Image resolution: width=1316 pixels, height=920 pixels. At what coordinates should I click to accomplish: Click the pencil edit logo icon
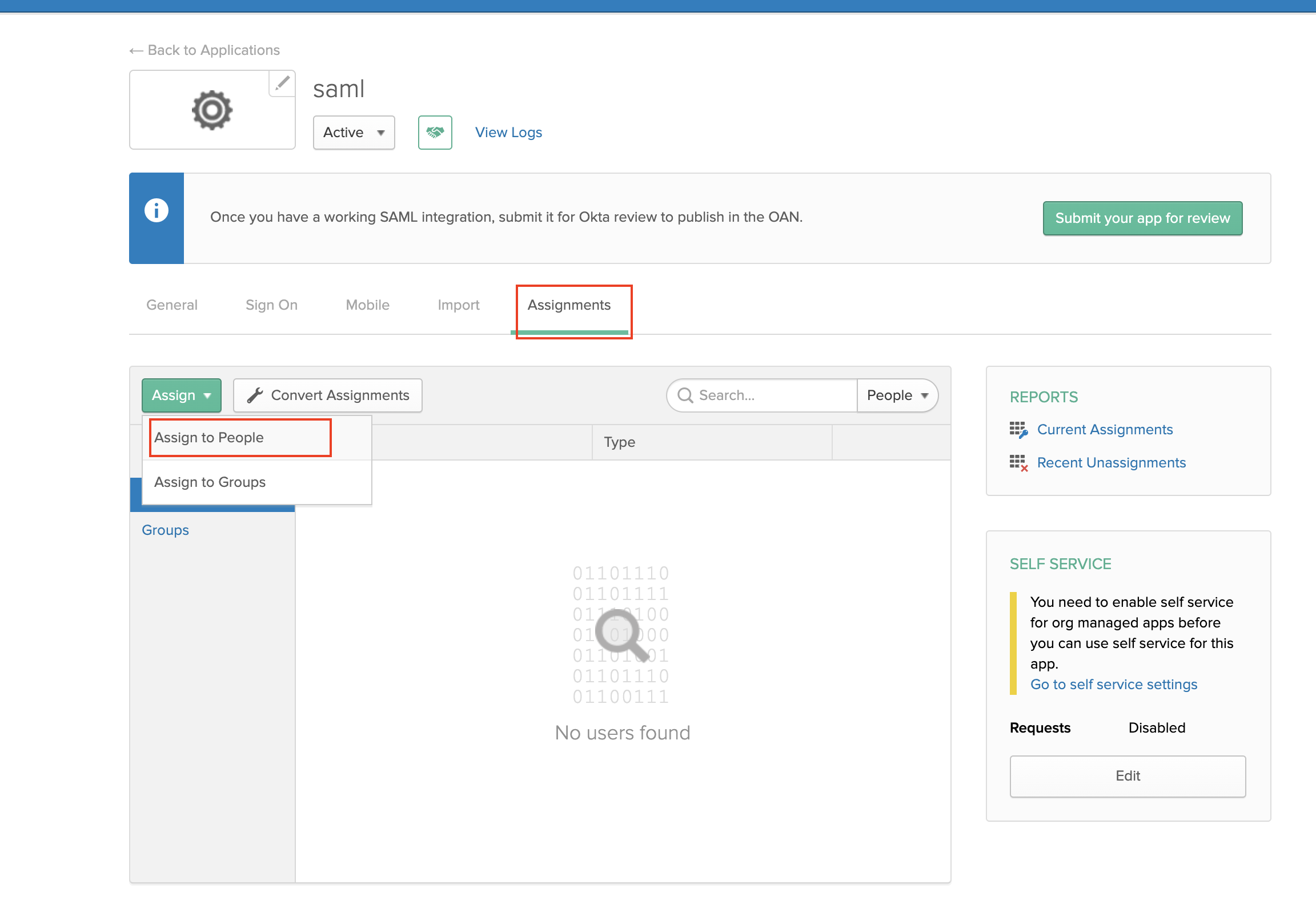282,84
